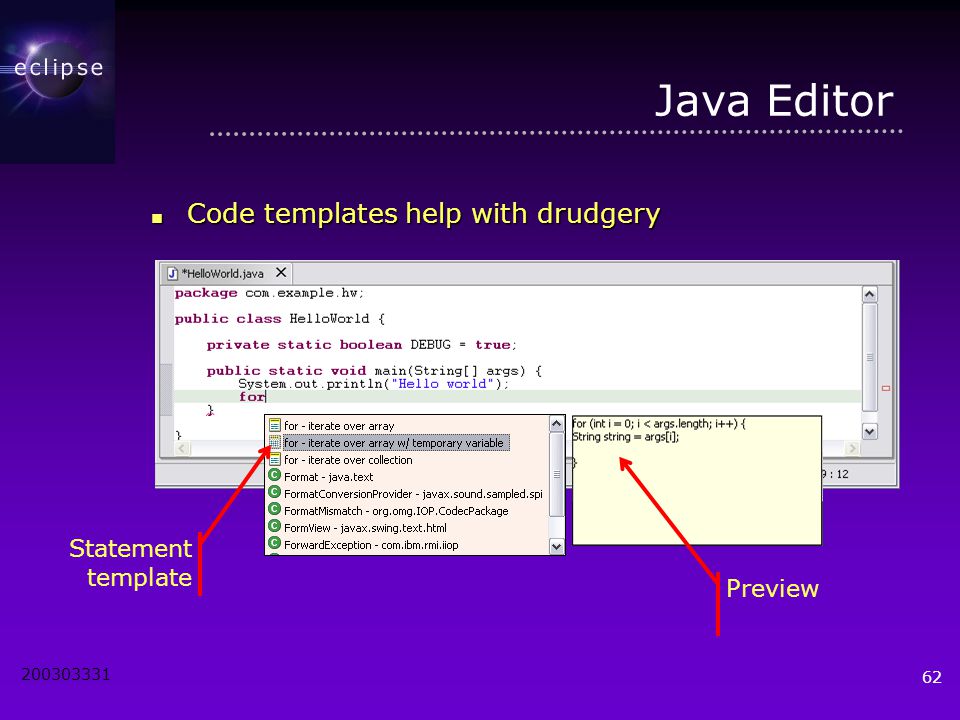Viewport: 960px width, 720px height.
Task: Click the main(String[] args) method line
Action: pyautogui.click(x=374, y=371)
